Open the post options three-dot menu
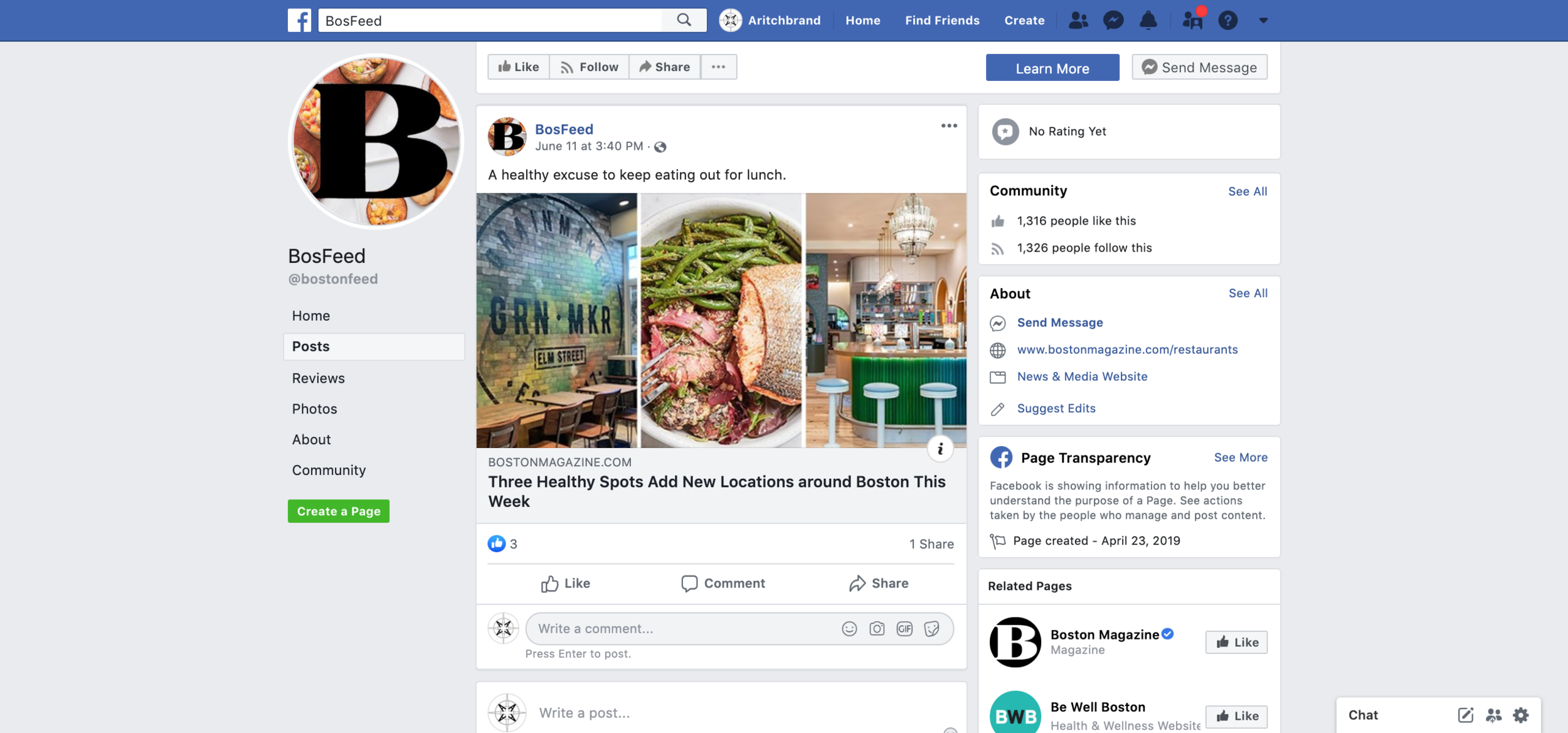 [949, 126]
